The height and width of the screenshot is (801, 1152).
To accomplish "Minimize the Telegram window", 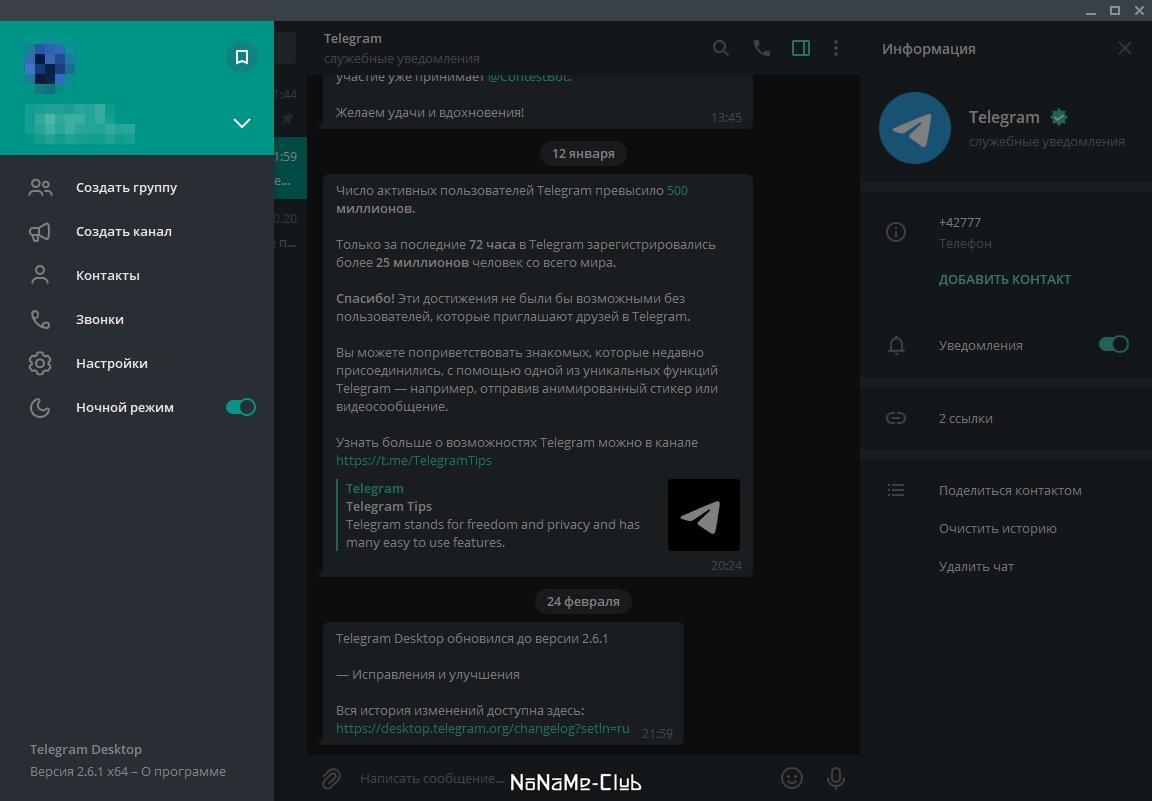I will pos(1091,10).
